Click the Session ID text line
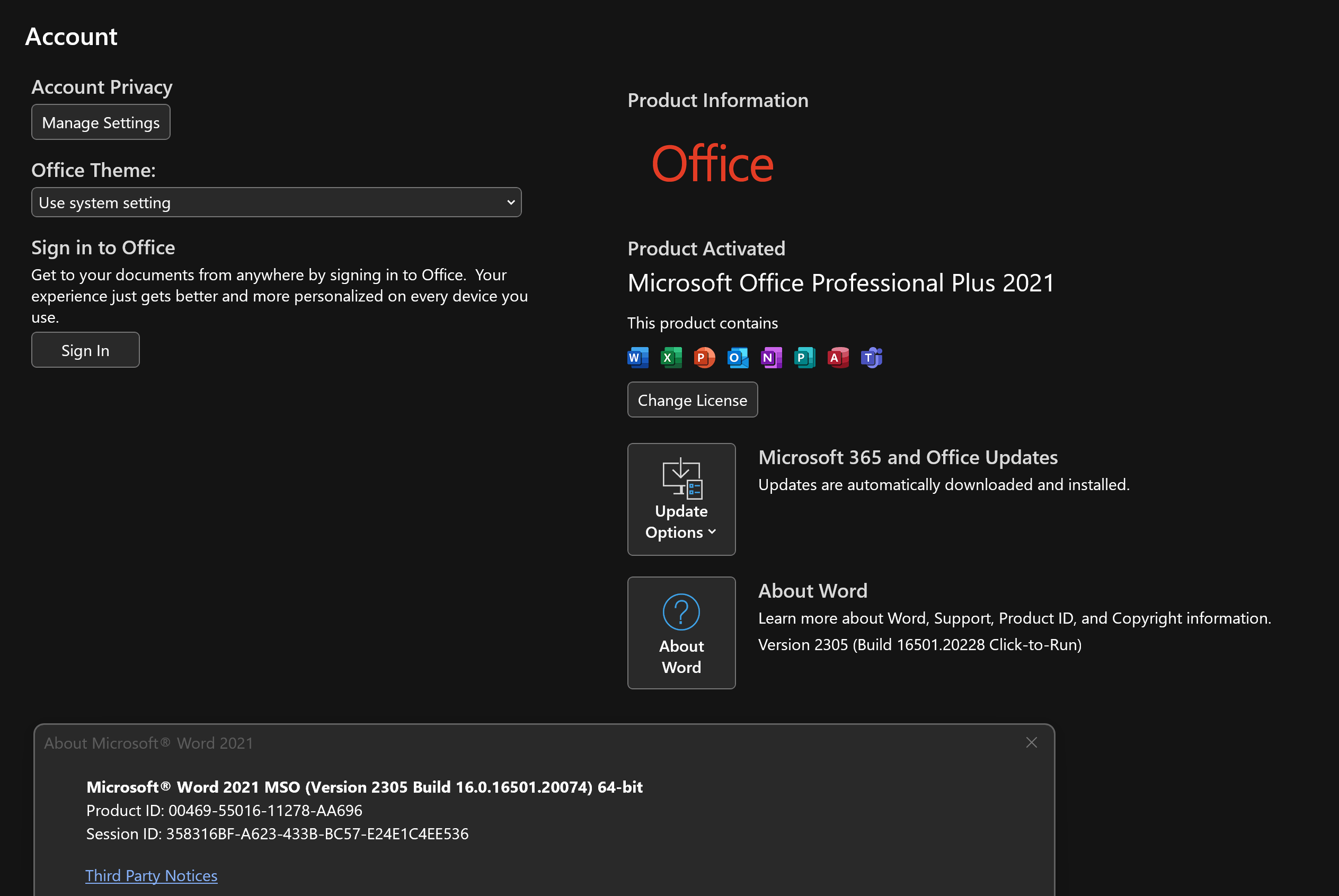 coord(277,833)
